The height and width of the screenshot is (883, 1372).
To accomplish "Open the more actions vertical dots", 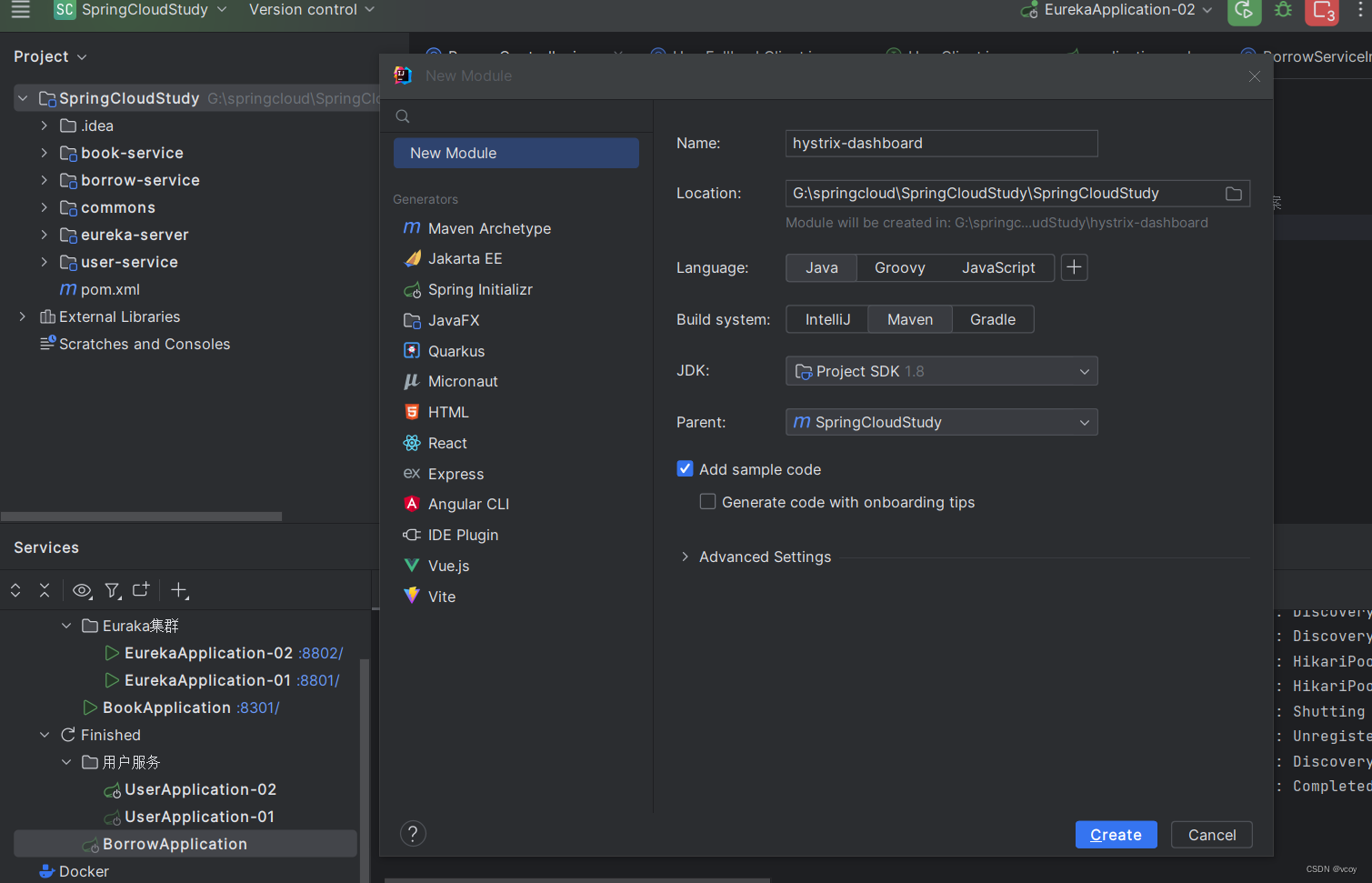I will coord(1360,10).
